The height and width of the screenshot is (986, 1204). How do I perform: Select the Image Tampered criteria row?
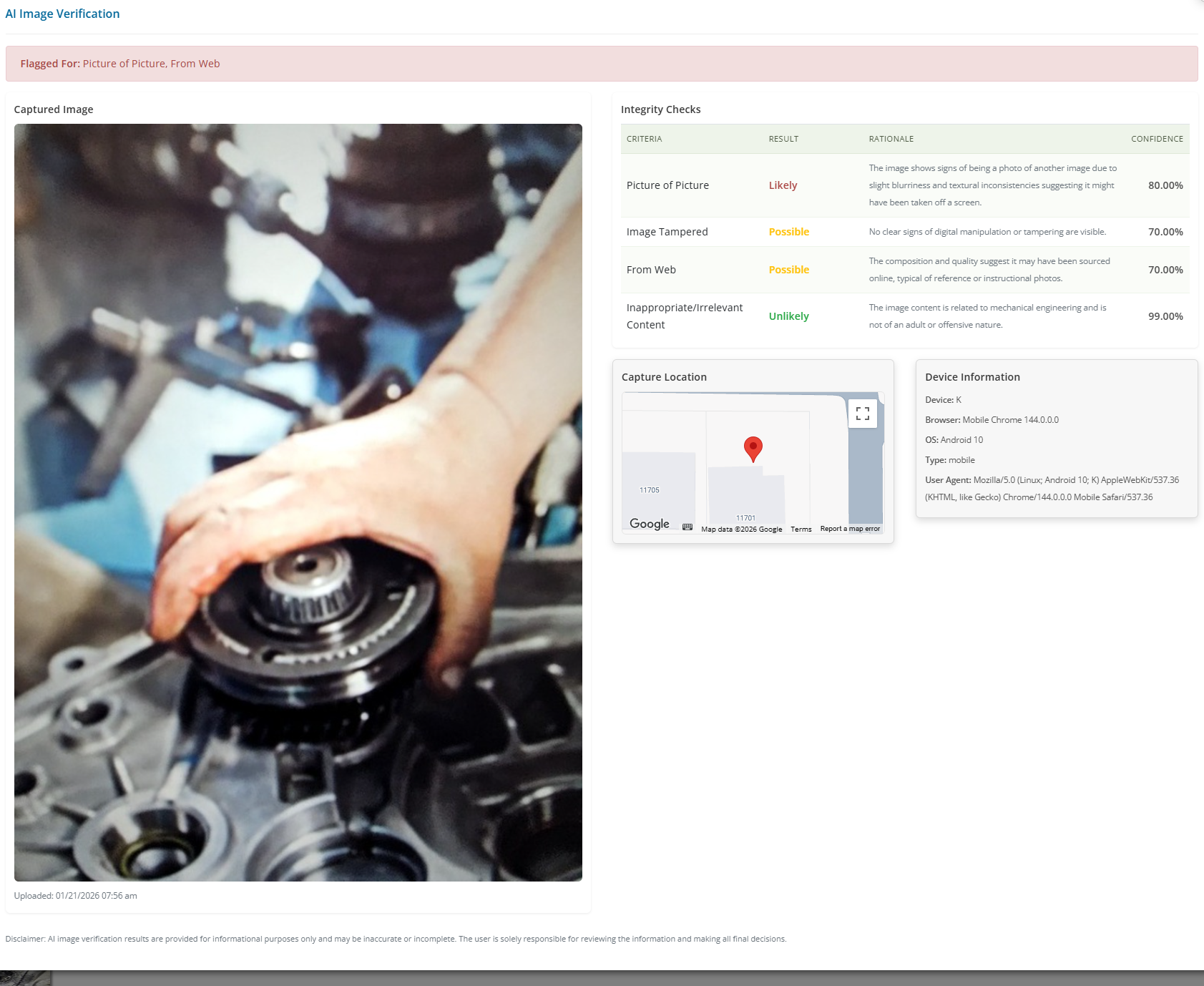pos(905,232)
